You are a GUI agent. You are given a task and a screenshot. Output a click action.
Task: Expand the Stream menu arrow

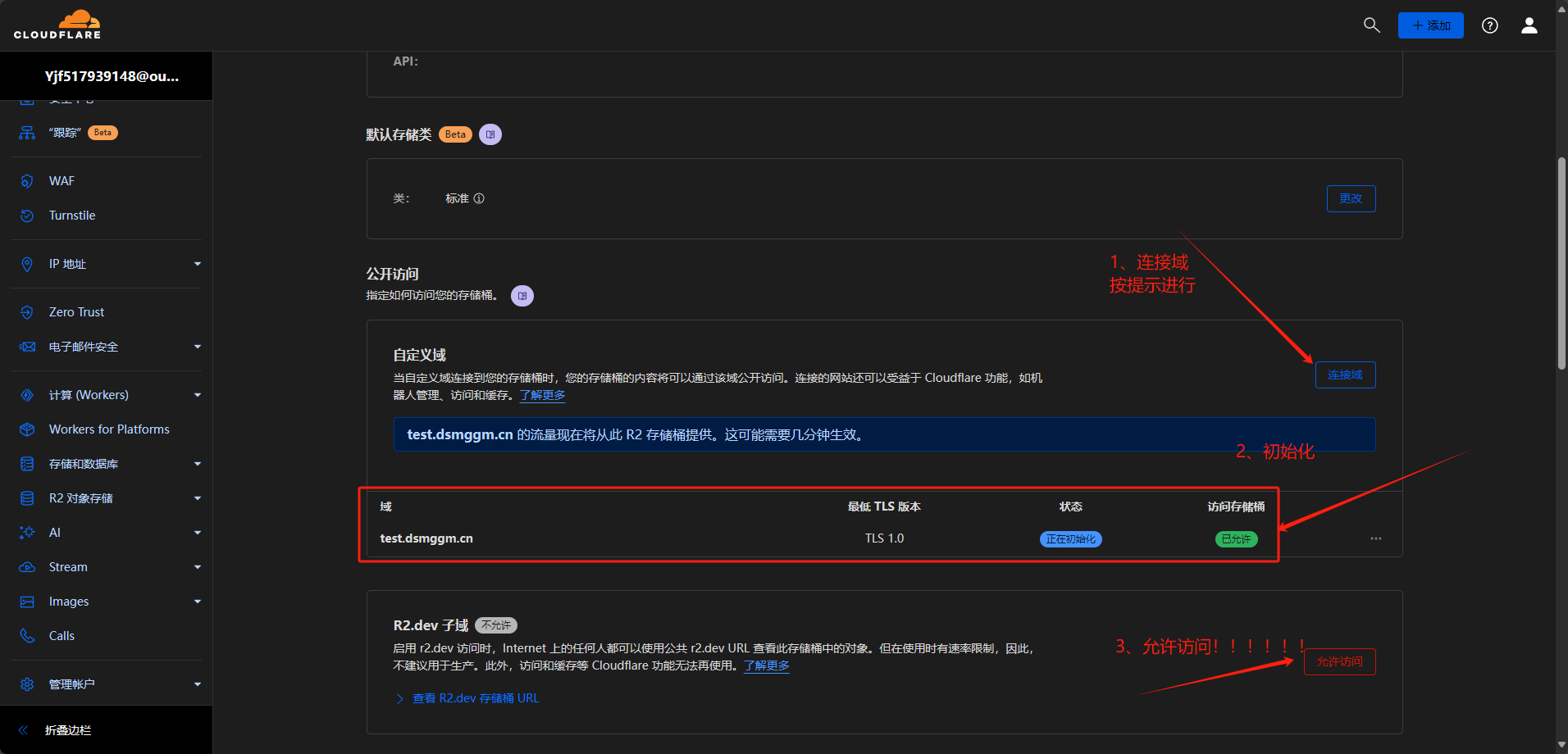coord(198,567)
